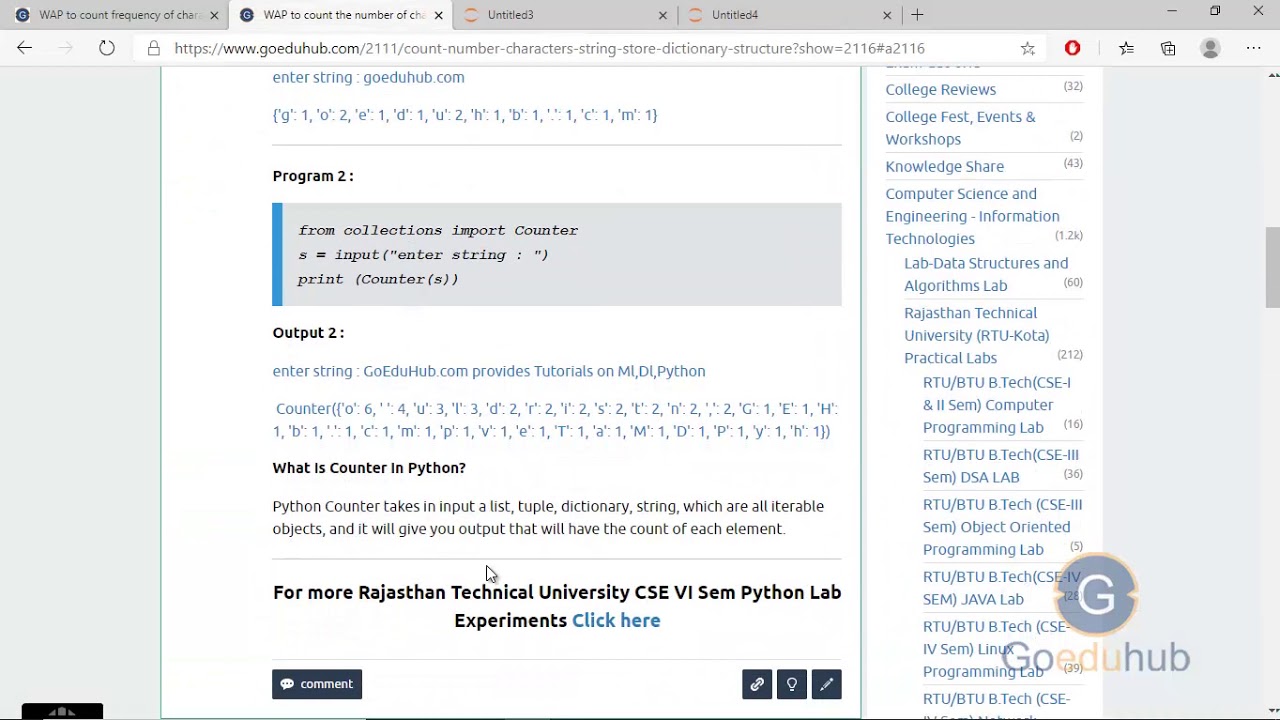Open a new tab with the plus button
This screenshot has height=720, width=1280.
point(917,15)
